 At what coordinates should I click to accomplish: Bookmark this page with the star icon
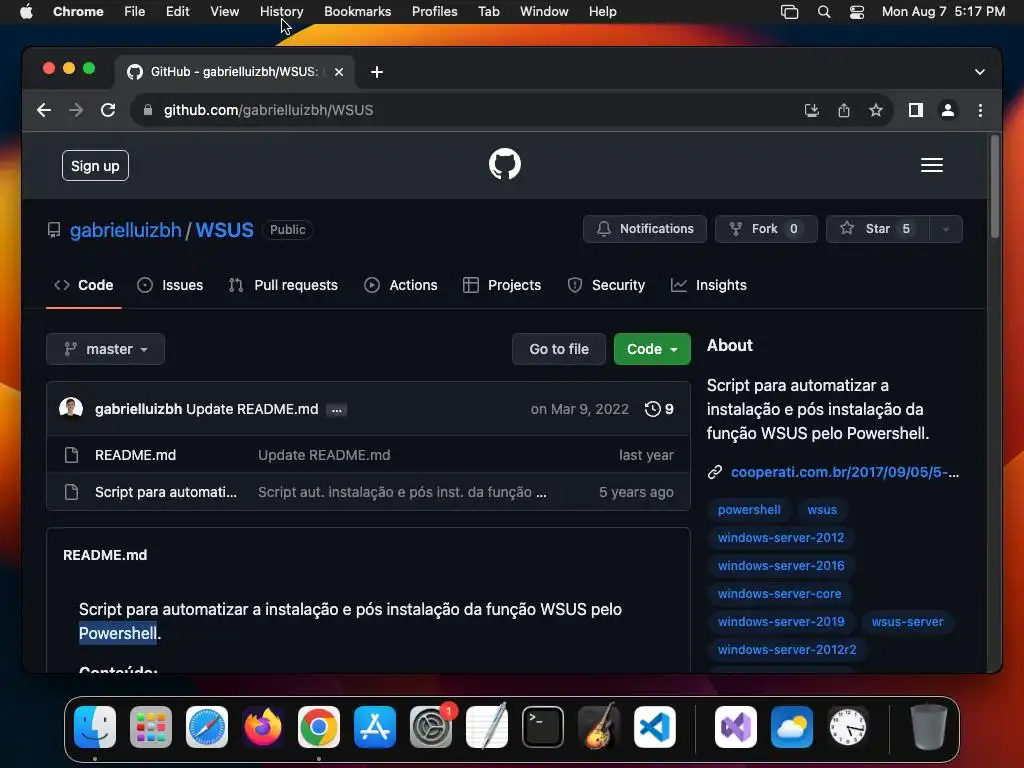(876, 110)
